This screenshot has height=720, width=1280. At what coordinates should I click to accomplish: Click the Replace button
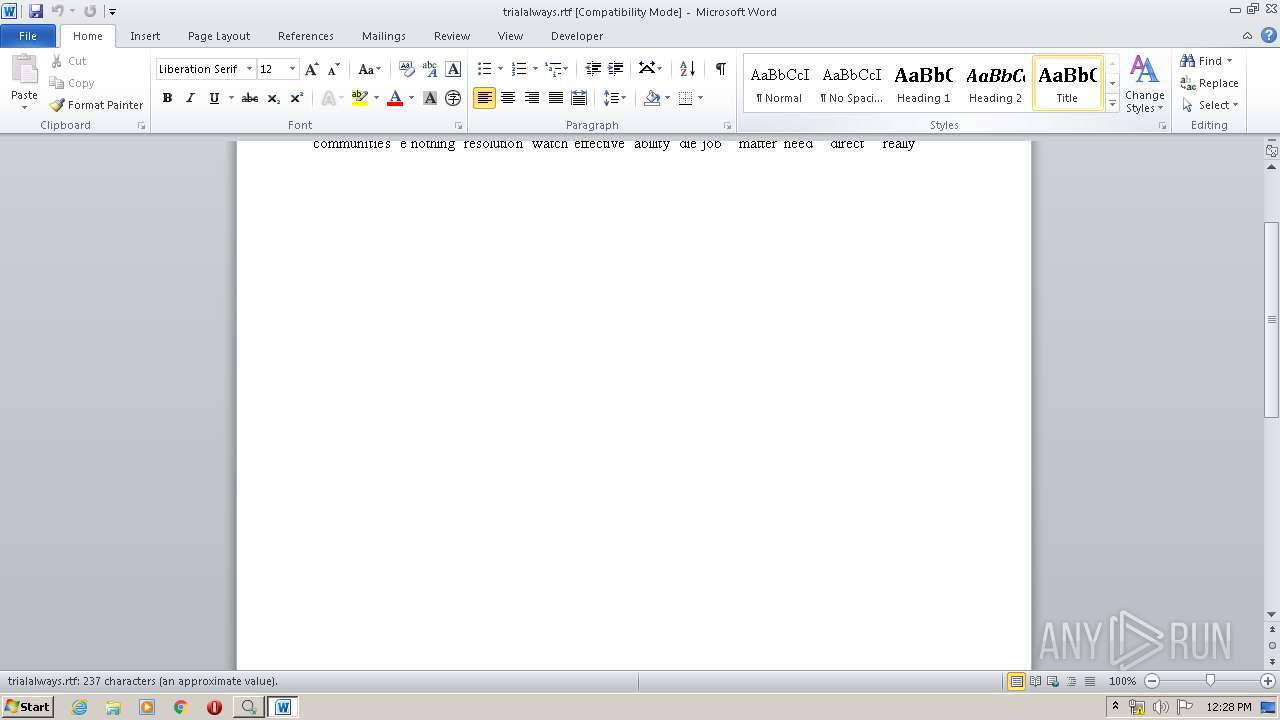pyautogui.click(x=1210, y=83)
